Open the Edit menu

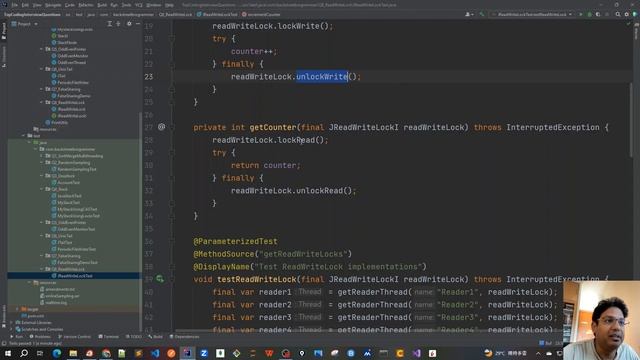25,5
